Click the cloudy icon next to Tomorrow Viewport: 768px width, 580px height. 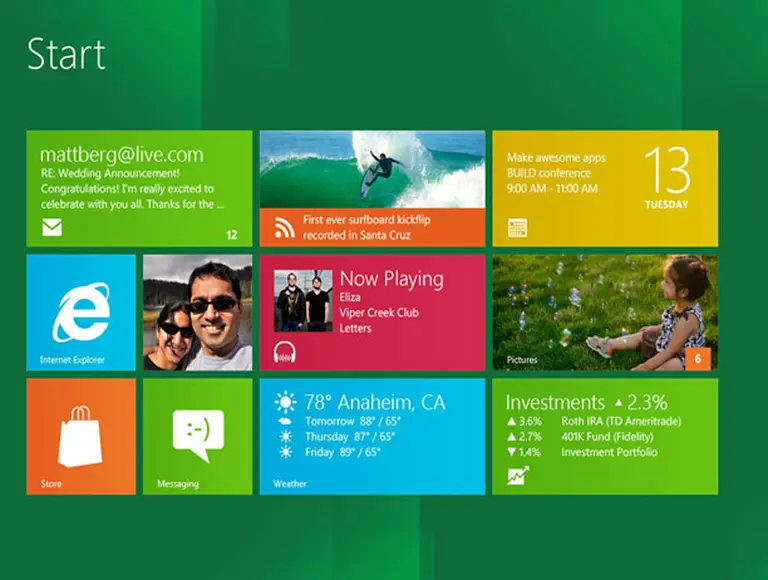pos(285,421)
